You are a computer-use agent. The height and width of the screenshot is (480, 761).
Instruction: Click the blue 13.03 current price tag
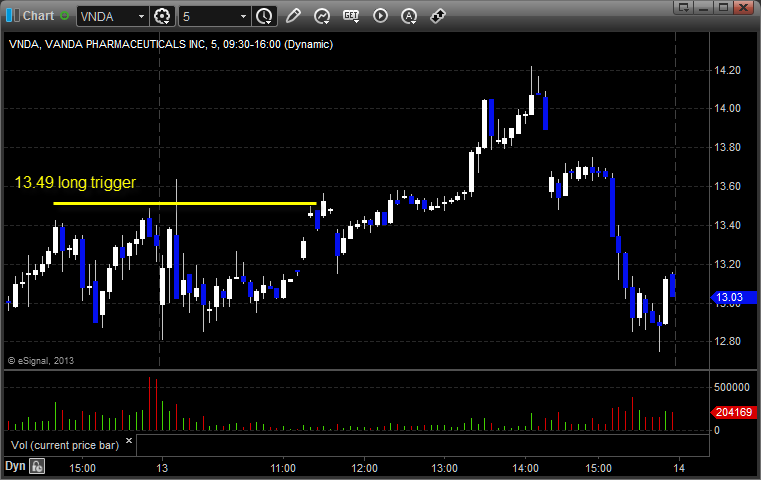point(733,297)
